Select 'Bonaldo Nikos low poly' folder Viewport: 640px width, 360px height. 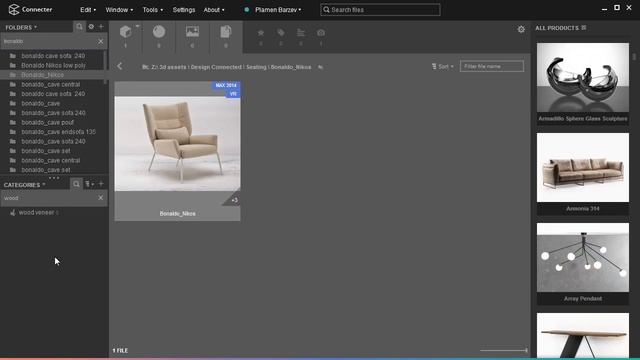[x=53, y=65]
